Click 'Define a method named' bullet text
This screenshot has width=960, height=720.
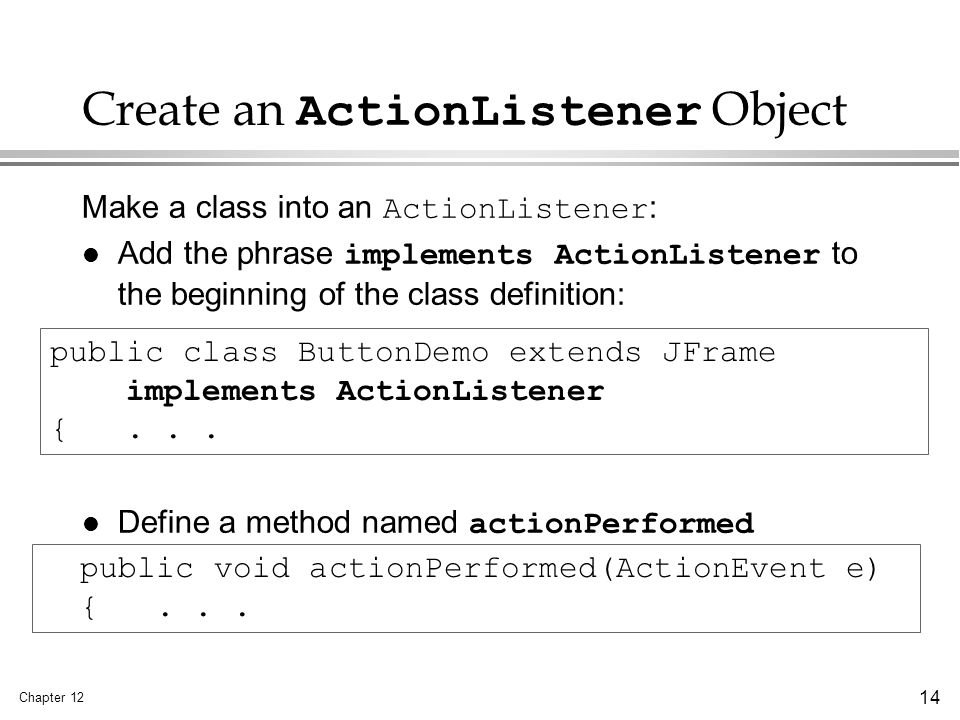[287, 522]
